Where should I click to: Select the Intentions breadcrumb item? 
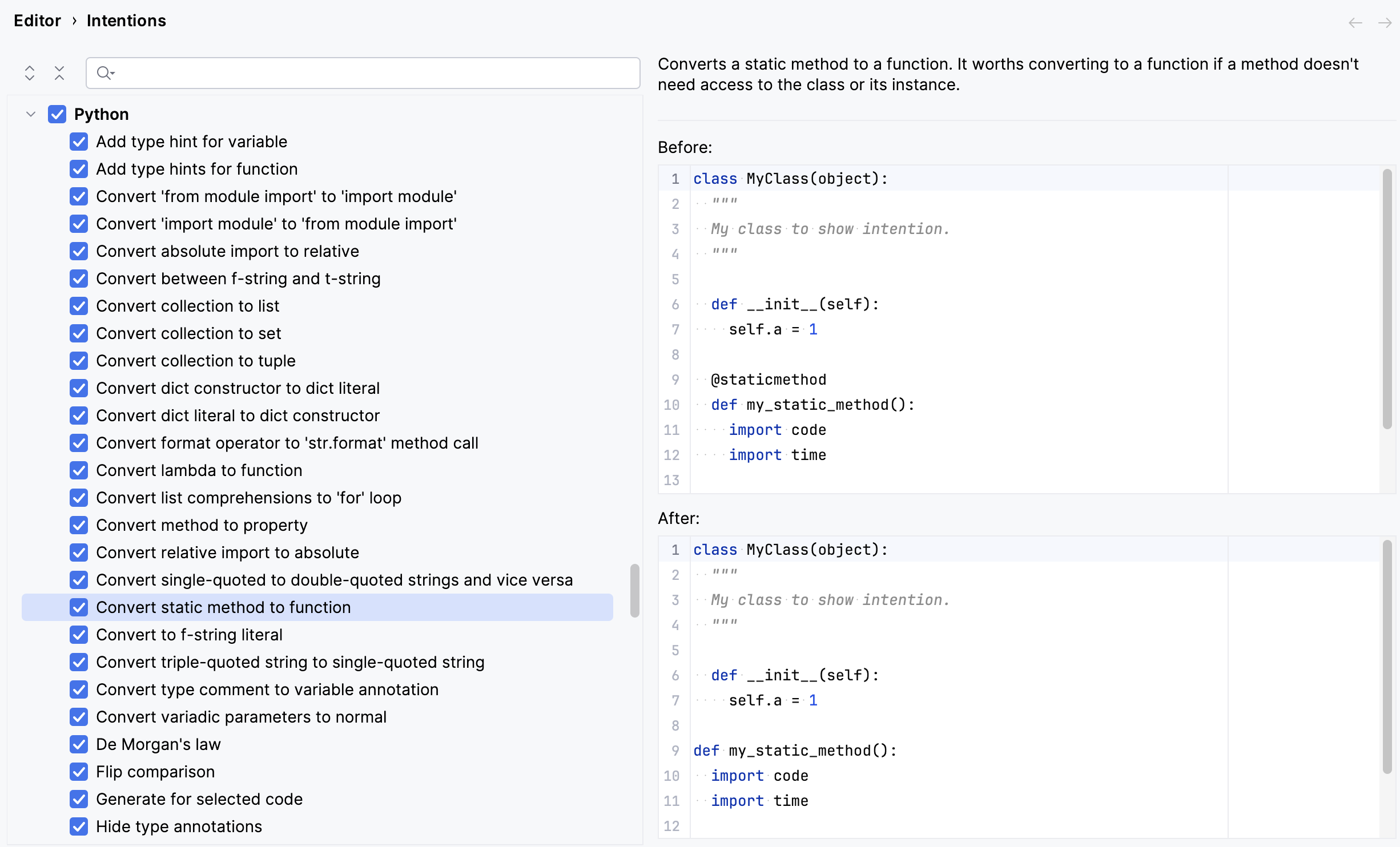(126, 21)
